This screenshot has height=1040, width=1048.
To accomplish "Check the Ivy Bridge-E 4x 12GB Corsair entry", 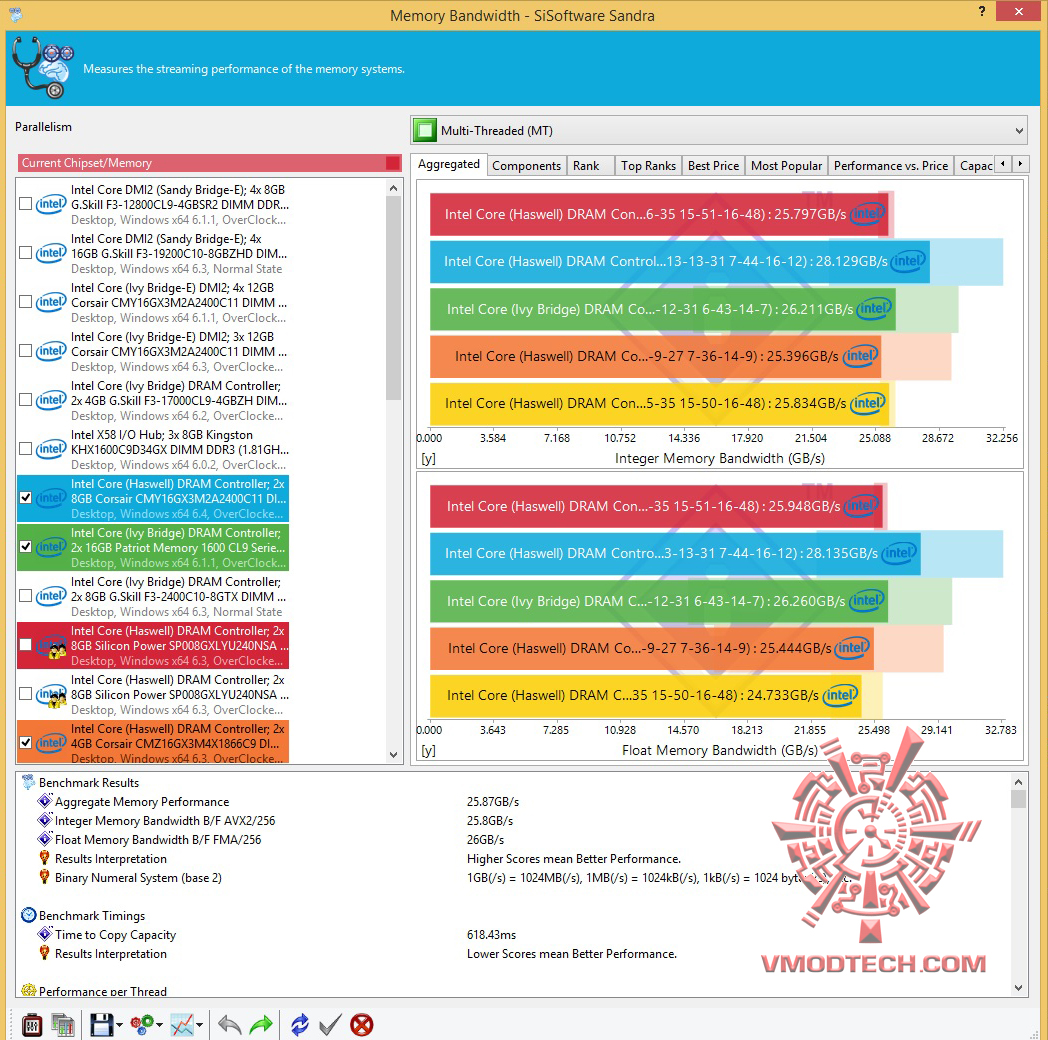I will pos(25,301).
